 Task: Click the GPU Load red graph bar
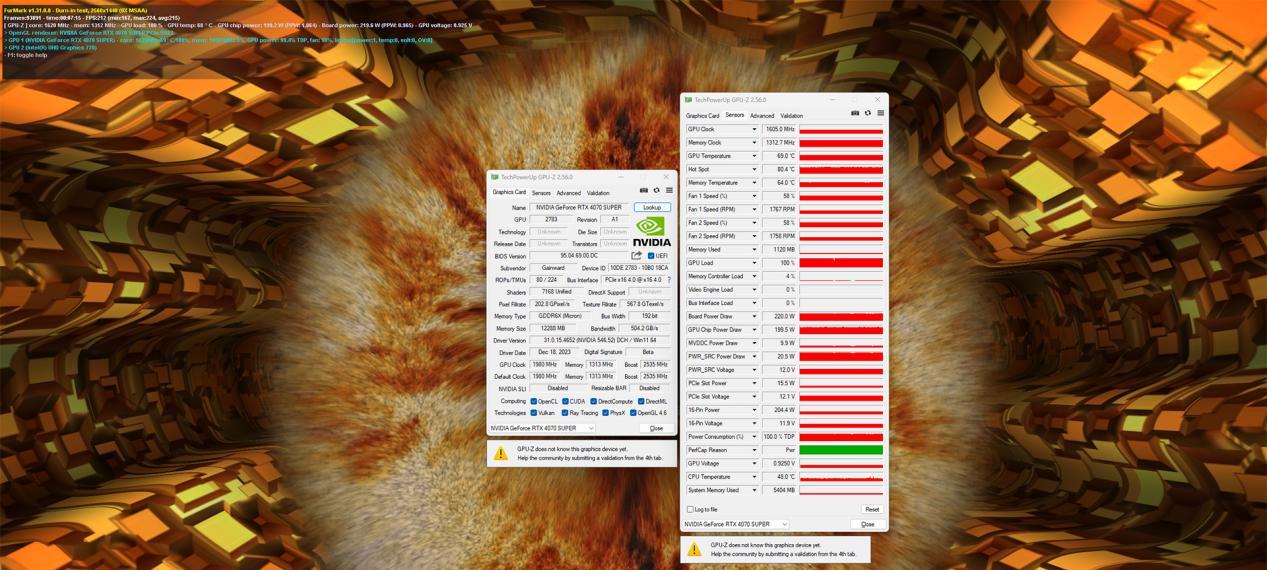pos(841,263)
